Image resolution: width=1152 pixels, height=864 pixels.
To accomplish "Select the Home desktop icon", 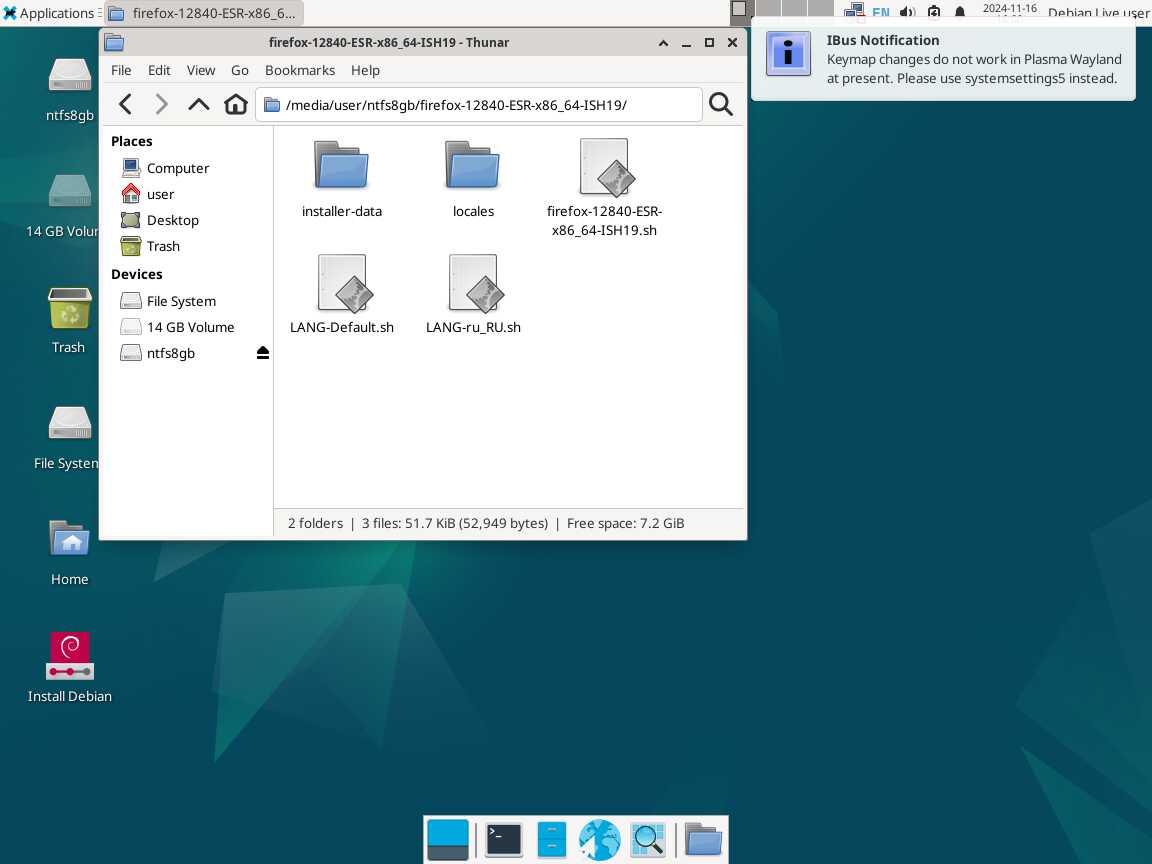I will pyautogui.click(x=70, y=552).
